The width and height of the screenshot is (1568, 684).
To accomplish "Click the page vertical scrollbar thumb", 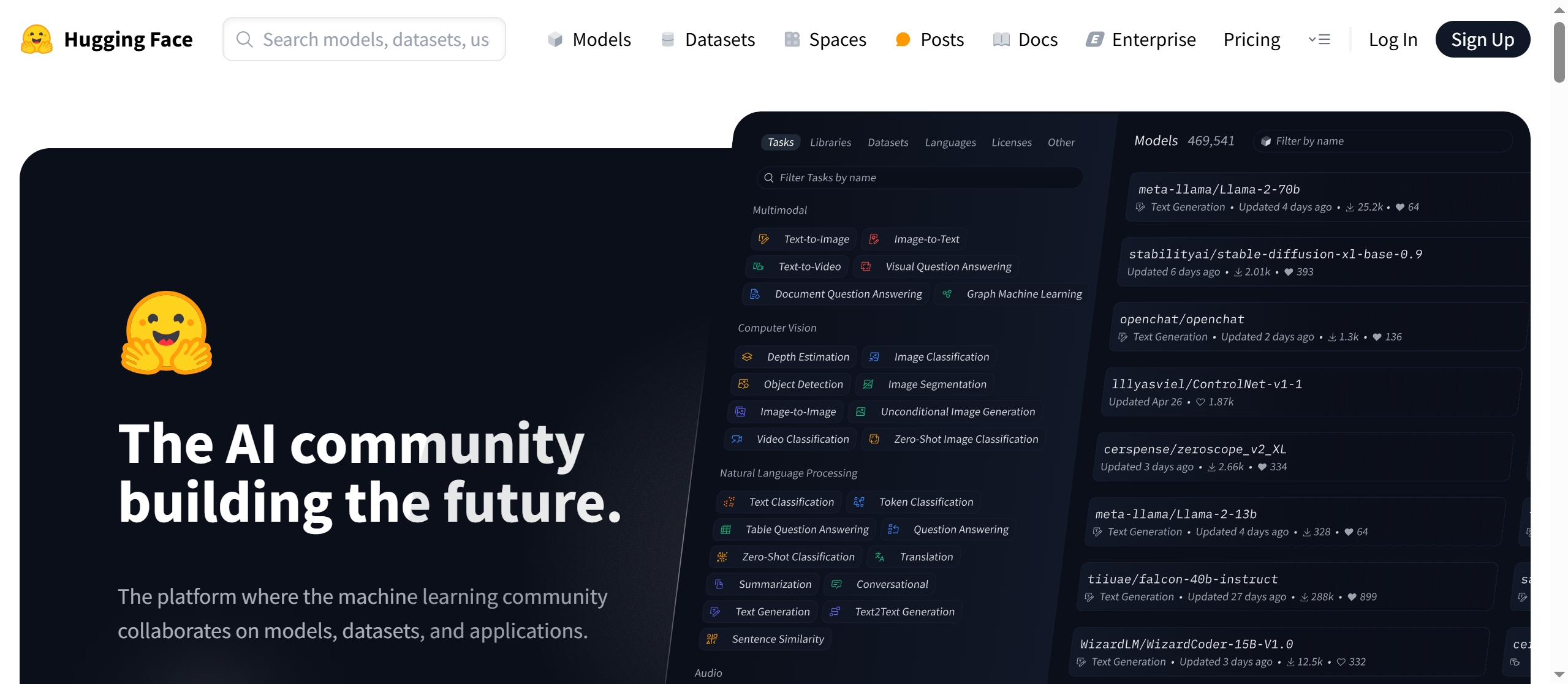I will click(1559, 52).
